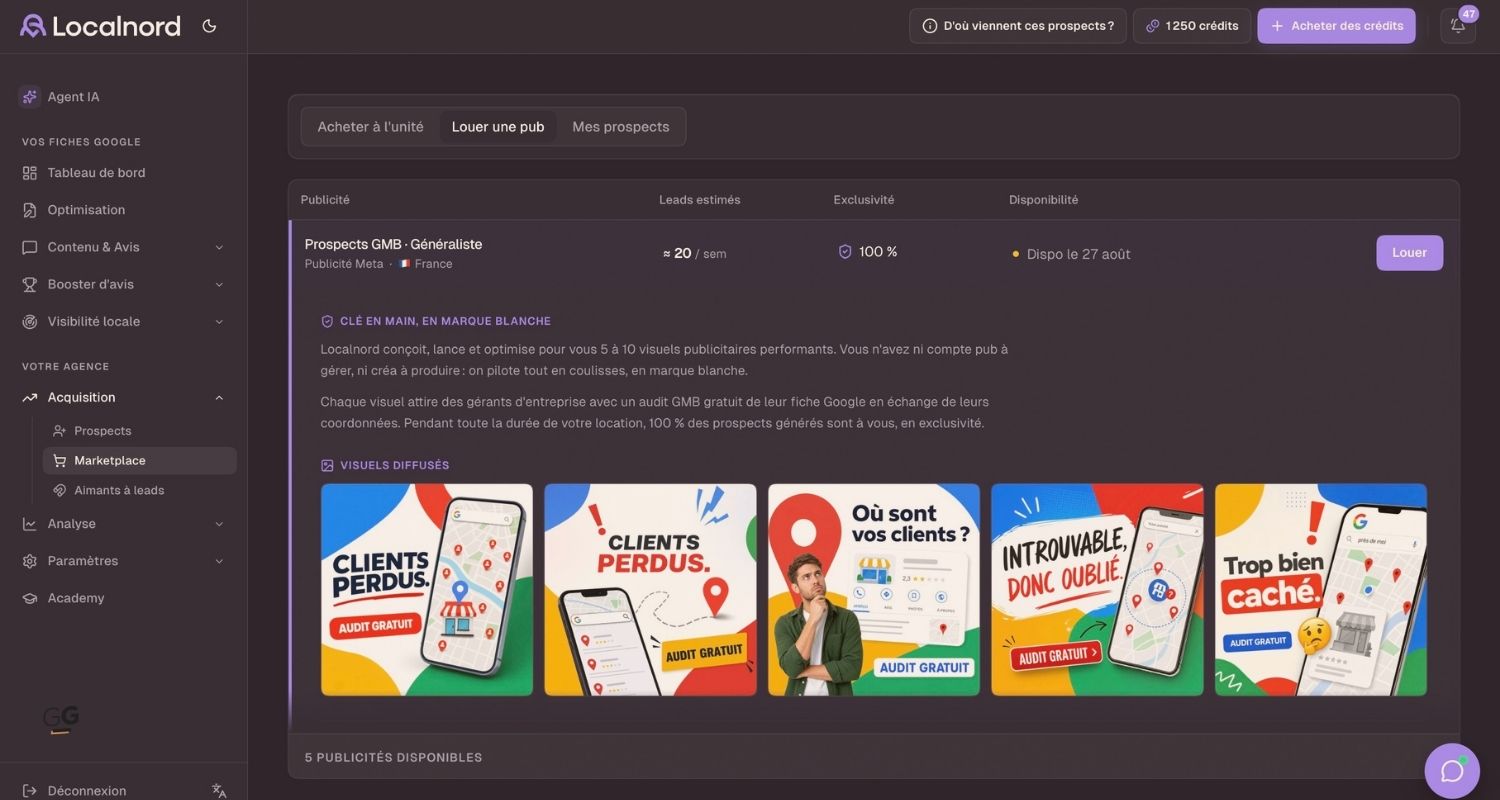Click Déconnexion to log out
The image size is (1500, 800).
(x=87, y=791)
